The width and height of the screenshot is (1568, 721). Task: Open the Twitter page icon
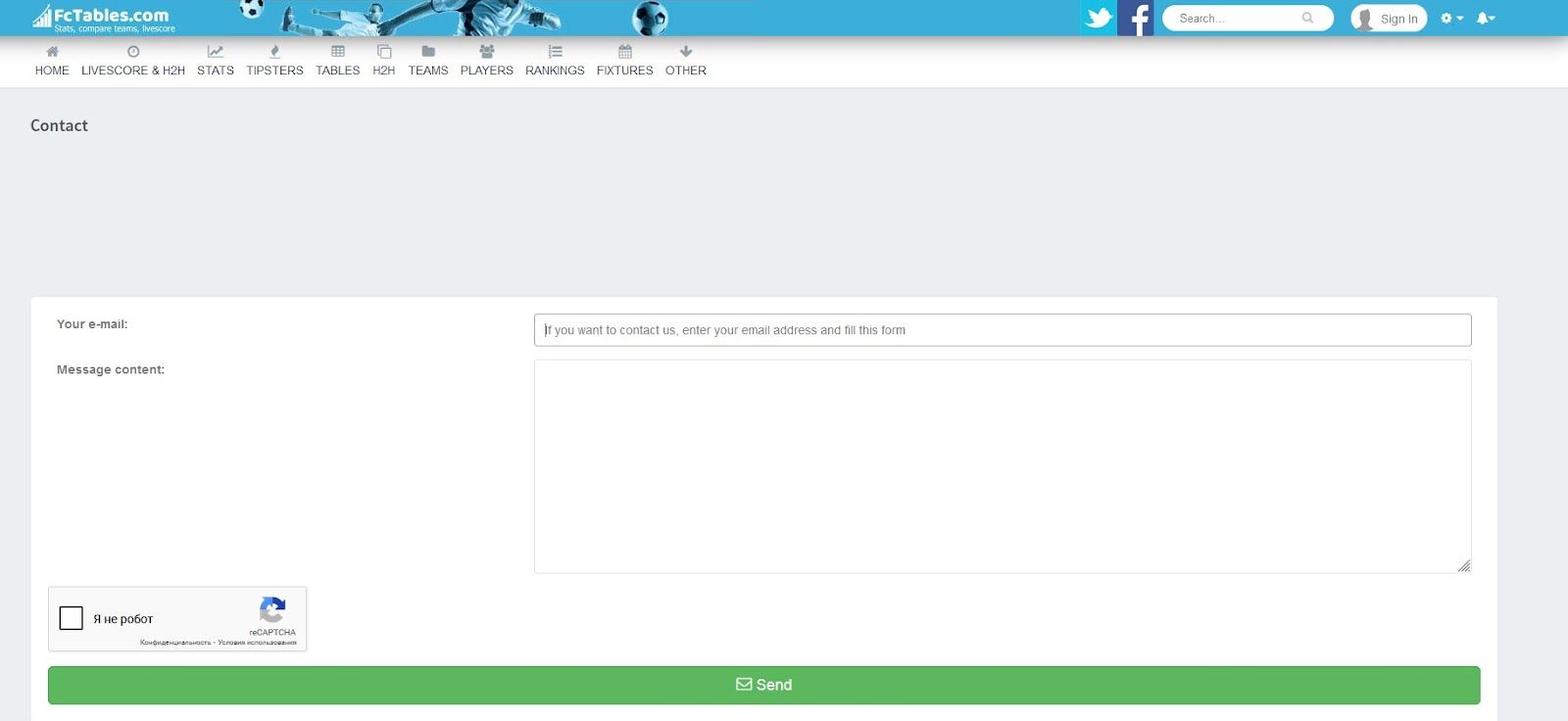tap(1099, 18)
